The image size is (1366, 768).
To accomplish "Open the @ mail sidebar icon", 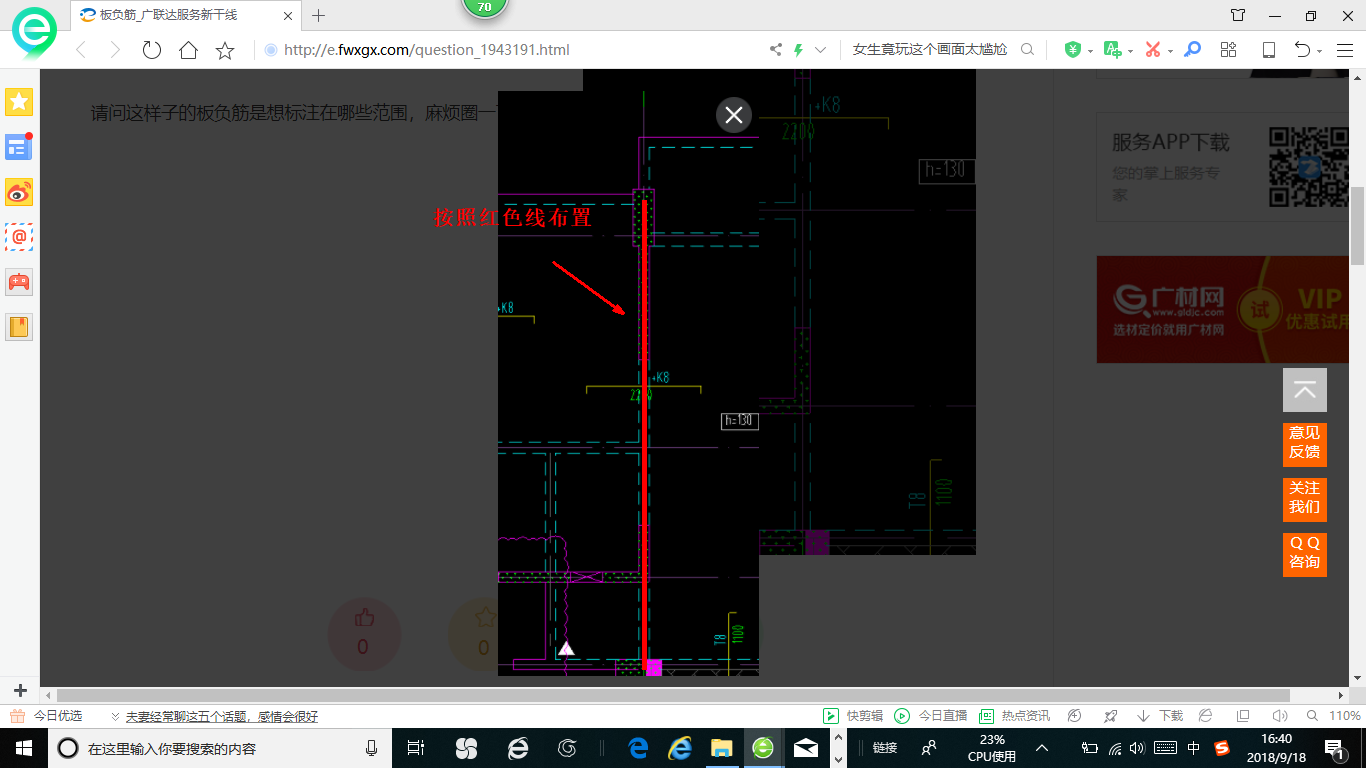I will coord(19,237).
